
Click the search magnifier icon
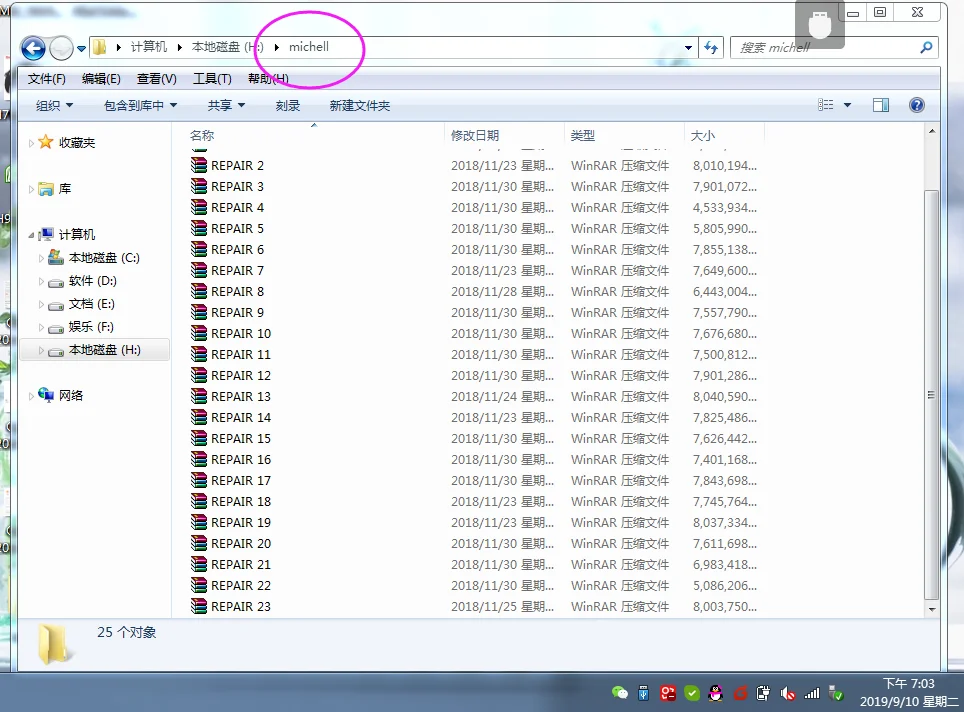click(x=926, y=47)
